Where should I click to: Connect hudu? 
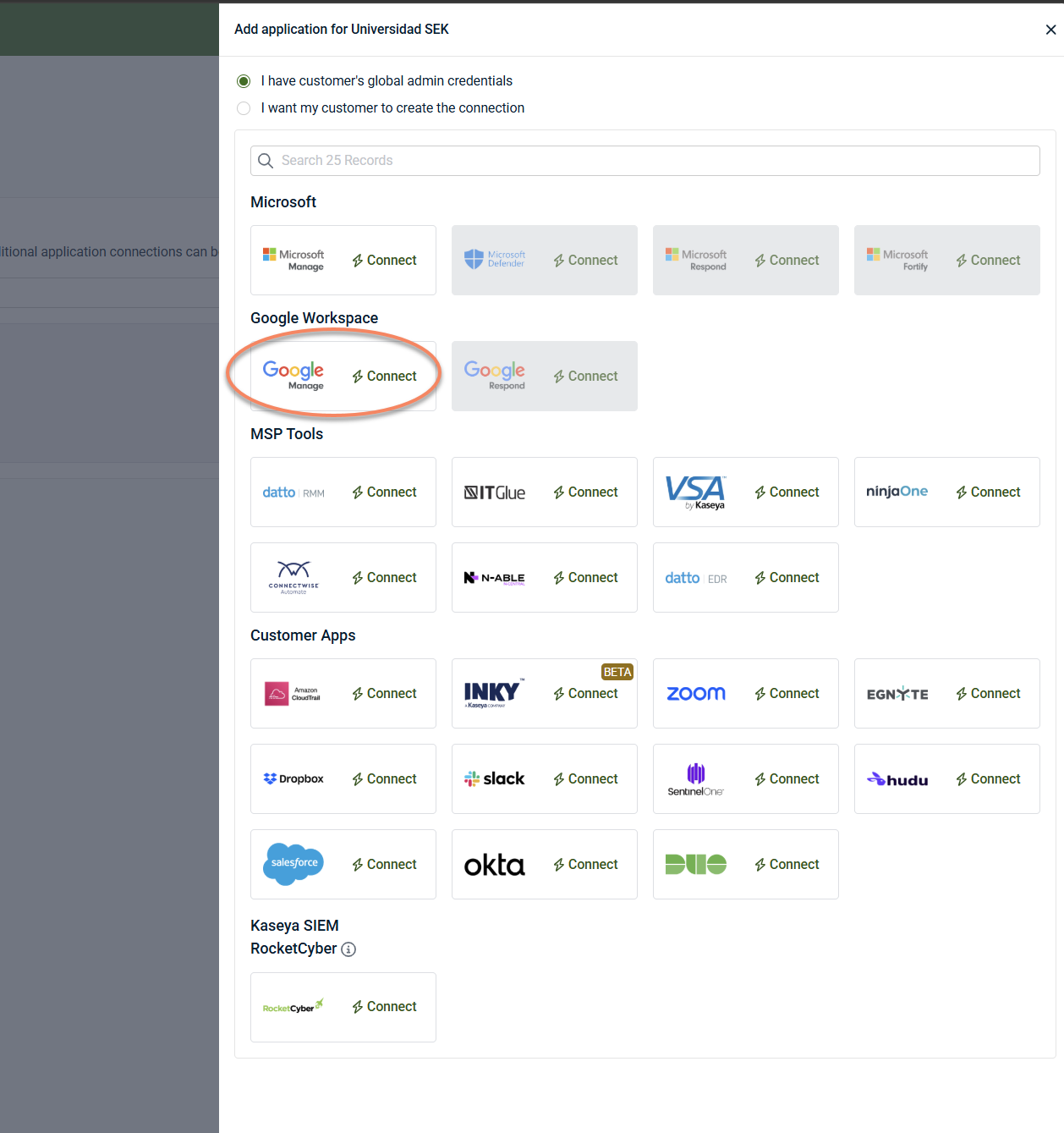coord(989,778)
